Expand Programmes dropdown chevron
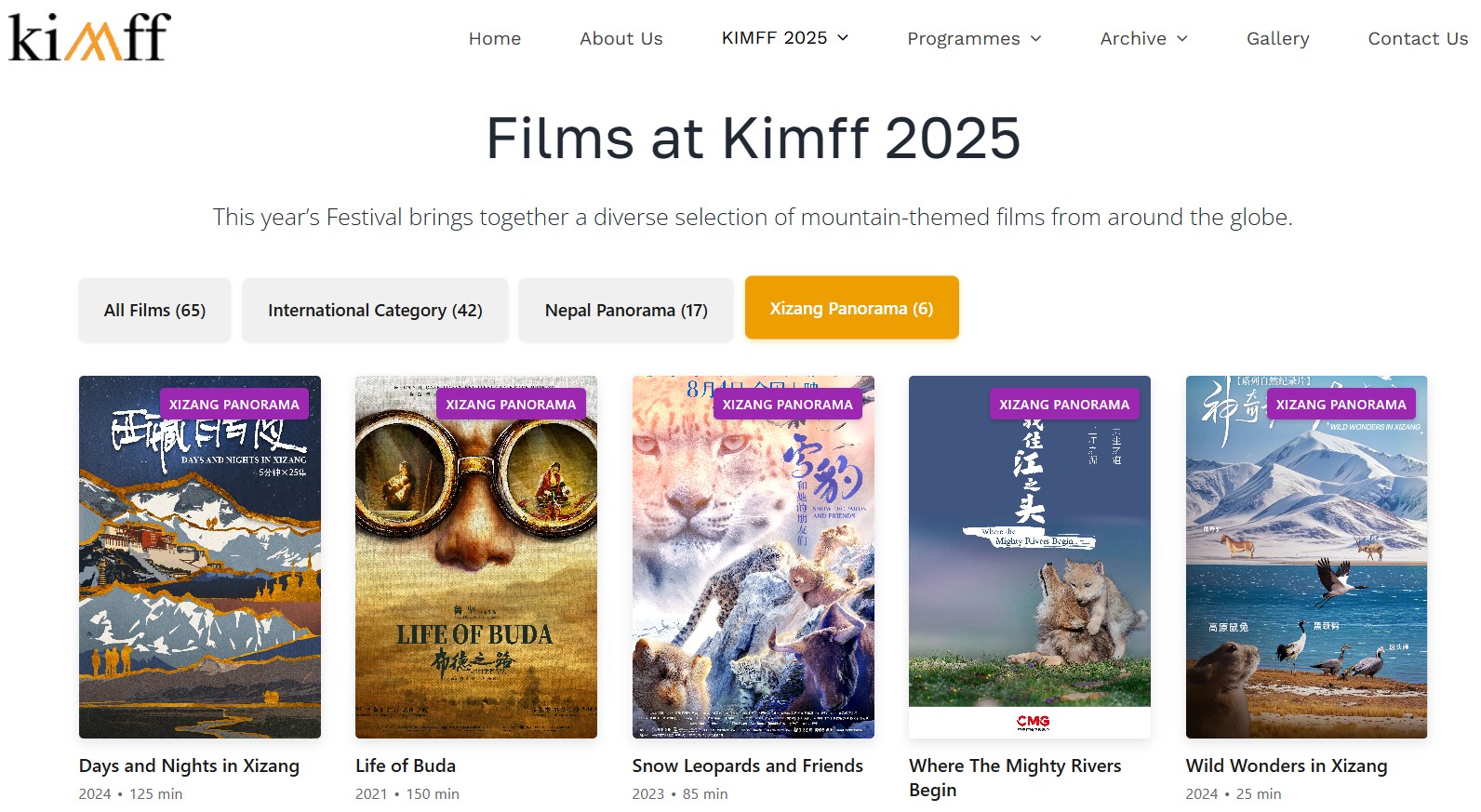 point(1035,39)
